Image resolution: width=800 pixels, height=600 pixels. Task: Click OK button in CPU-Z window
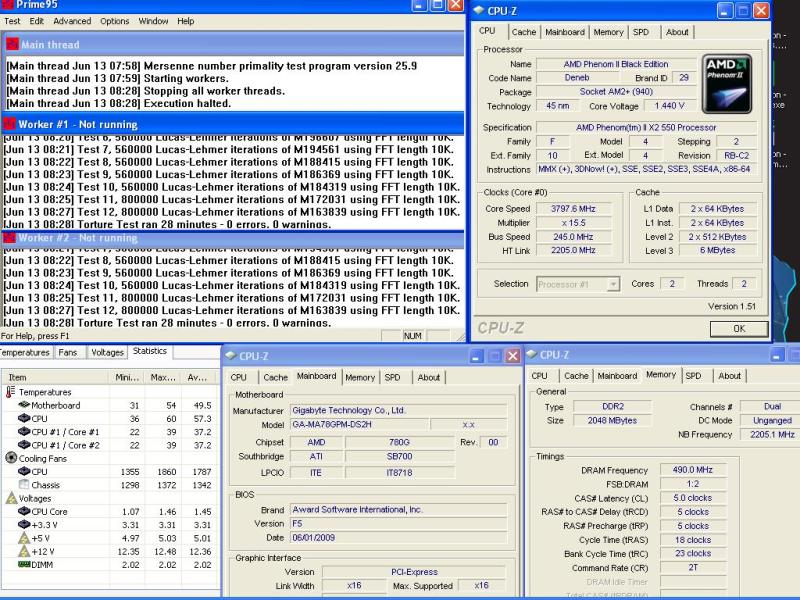(739, 329)
